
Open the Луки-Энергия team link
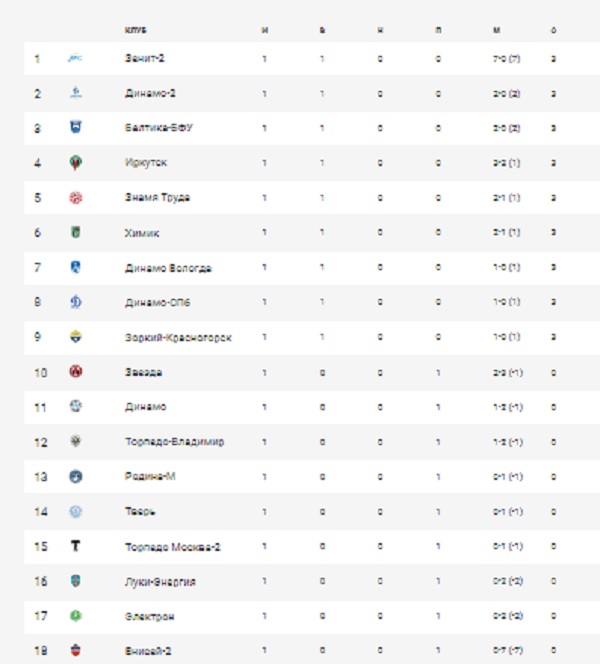(160, 581)
